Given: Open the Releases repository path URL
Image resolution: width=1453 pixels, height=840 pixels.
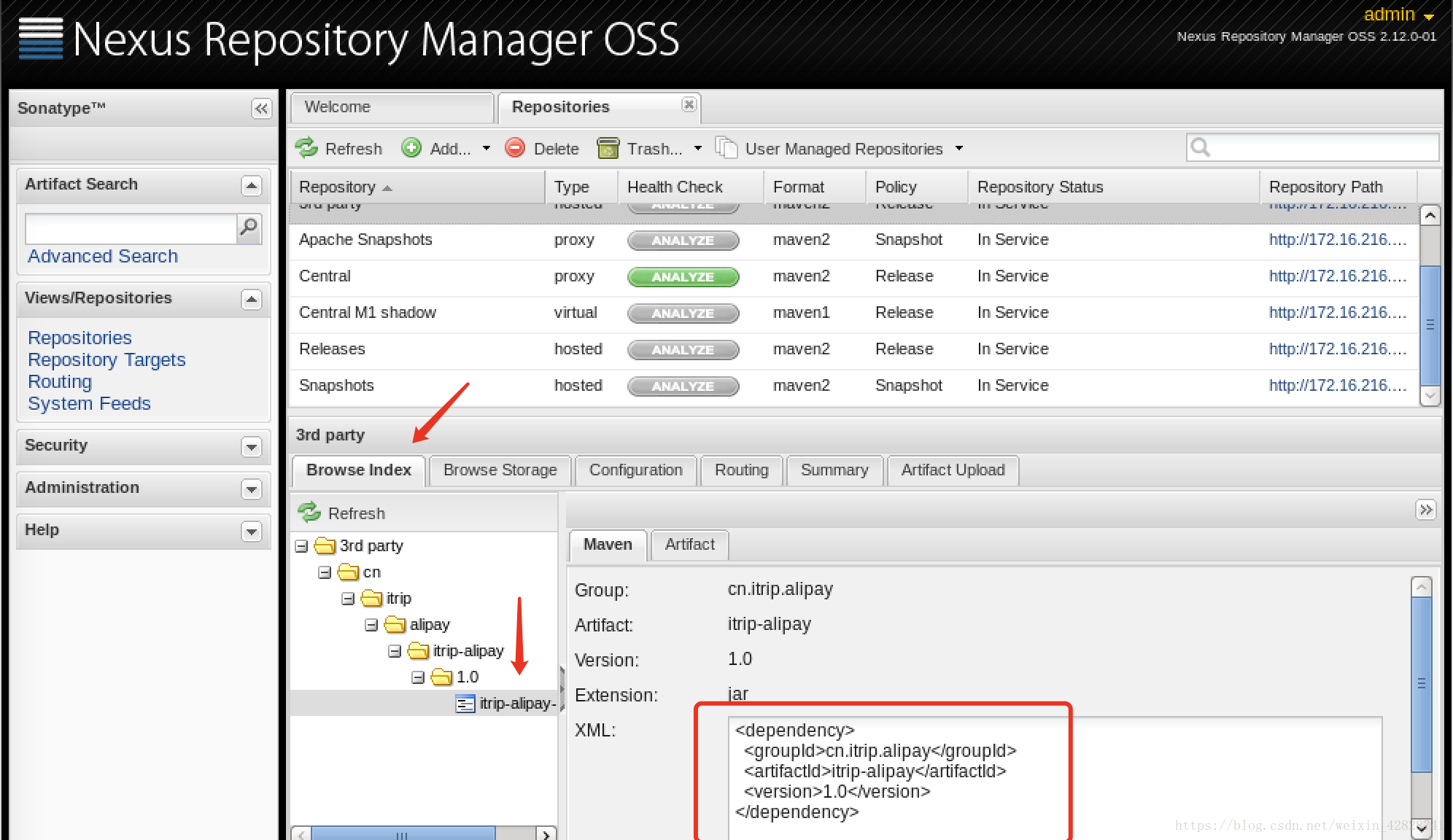Looking at the screenshot, I should pos(1338,349).
